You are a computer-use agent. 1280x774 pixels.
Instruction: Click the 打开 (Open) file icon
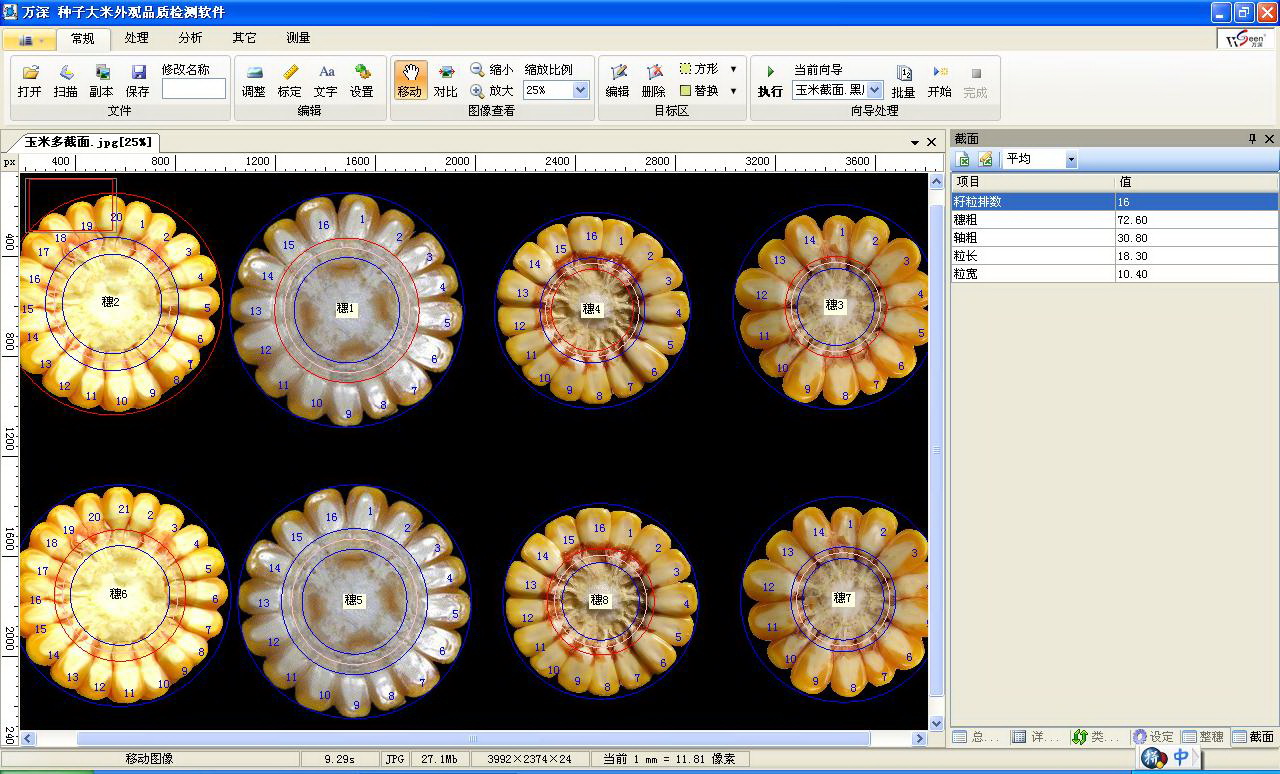tap(30, 73)
